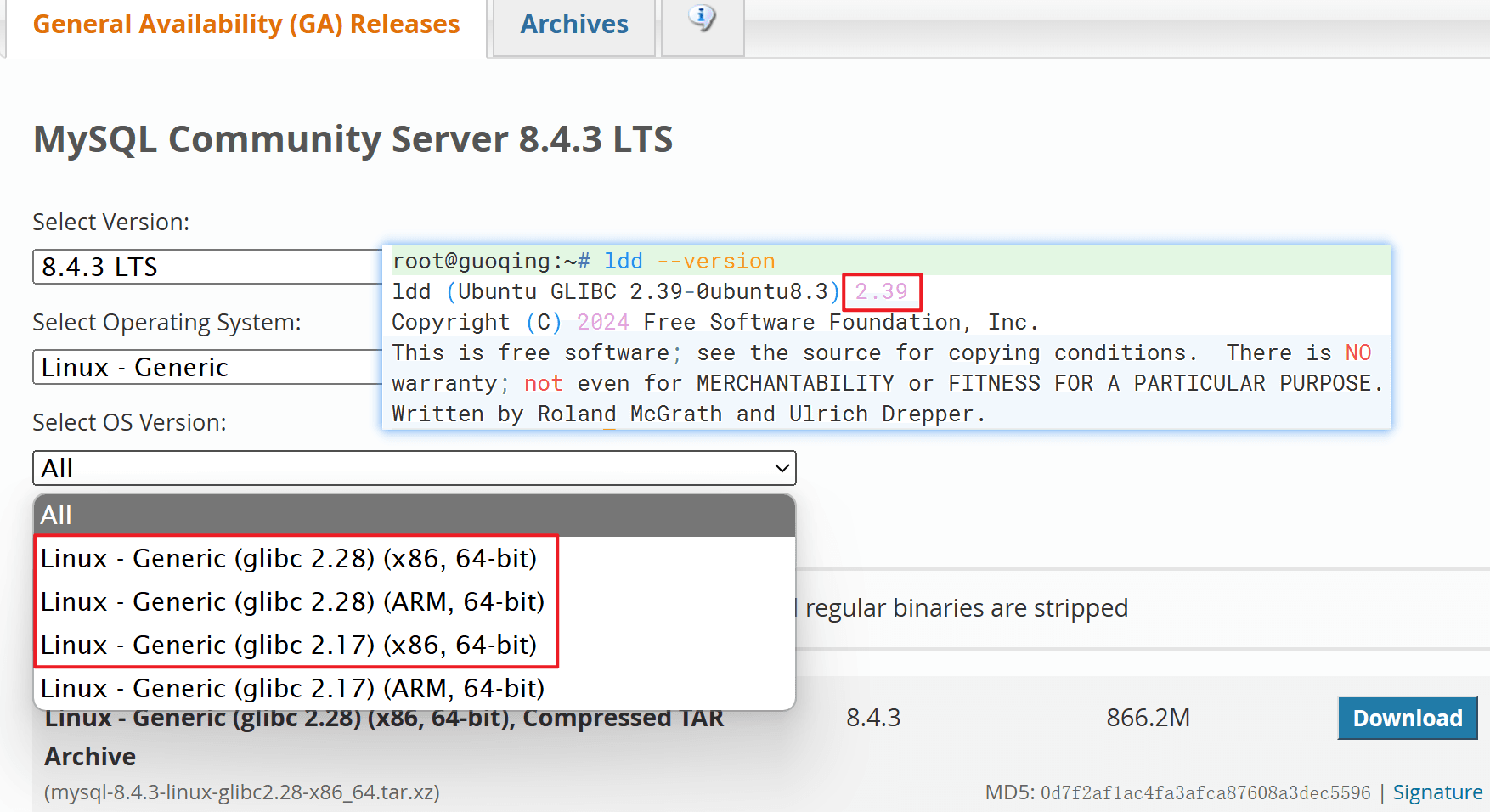Open the Signature link next to the MD5
1490x812 pixels.
(1437, 792)
